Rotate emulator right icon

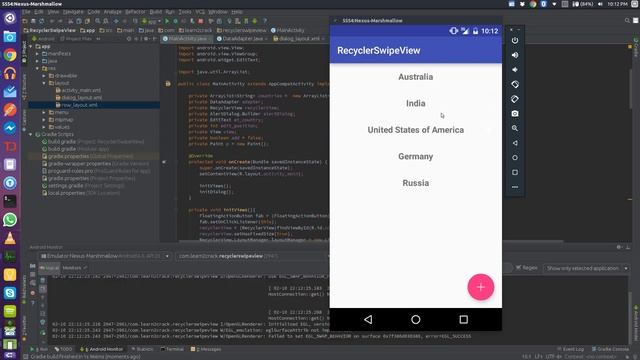tap(515, 99)
